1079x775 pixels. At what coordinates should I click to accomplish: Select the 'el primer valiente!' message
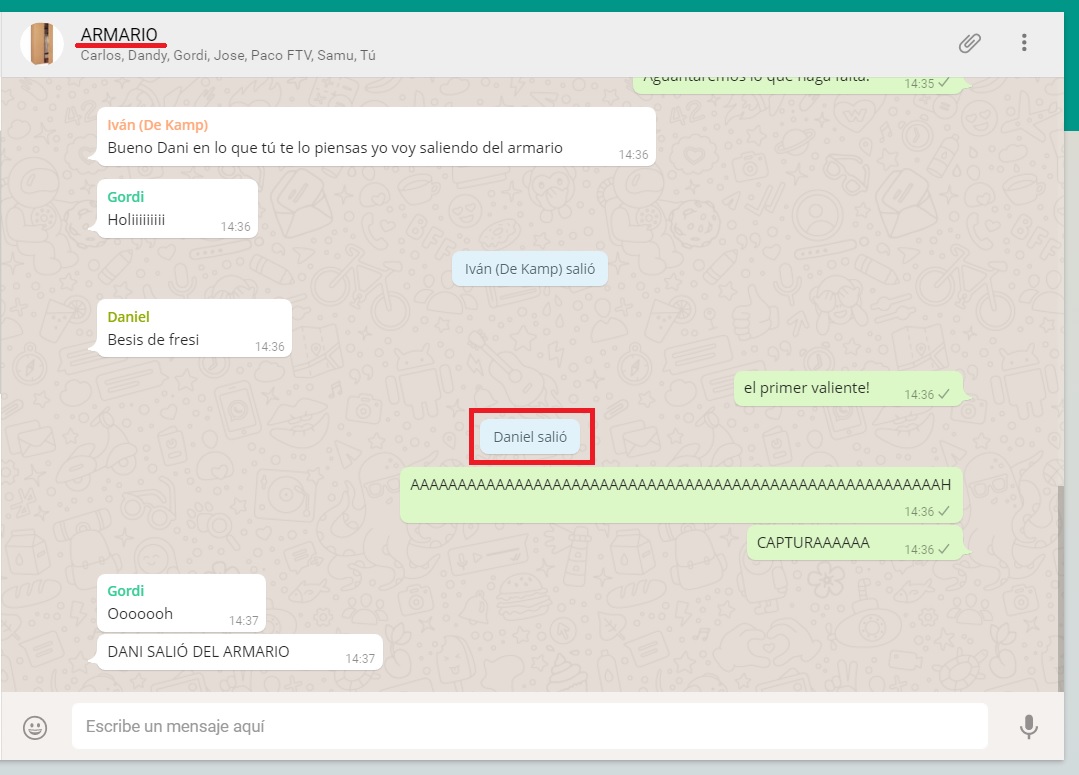pyautogui.click(x=806, y=388)
